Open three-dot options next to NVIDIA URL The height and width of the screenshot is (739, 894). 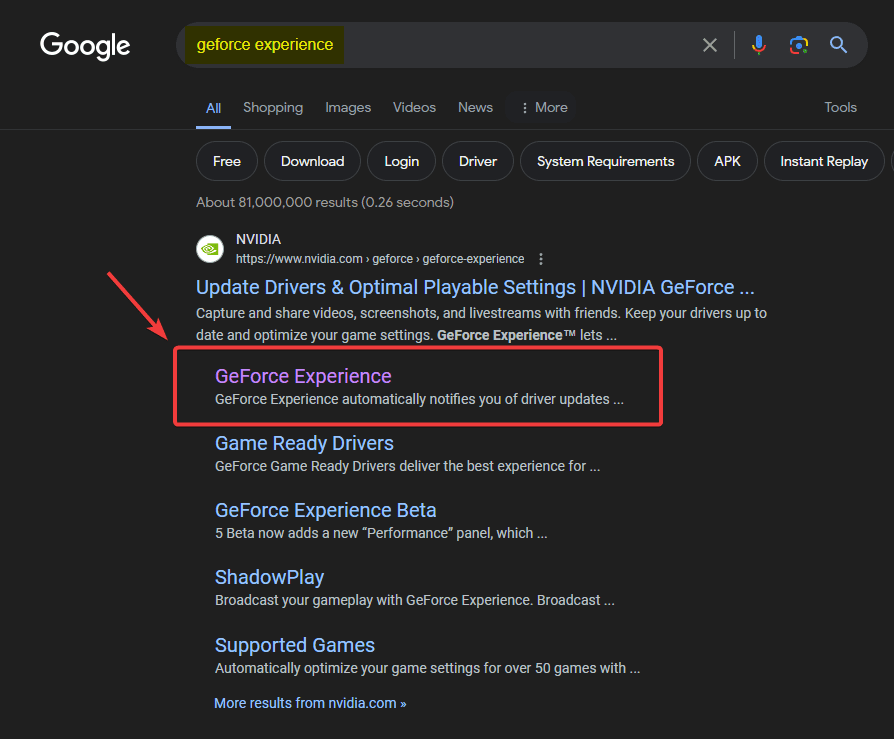541,258
